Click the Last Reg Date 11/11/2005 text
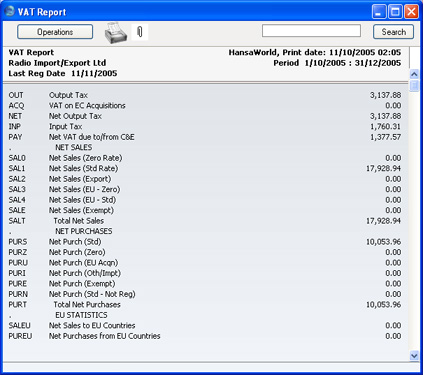 tap(63, 73)
